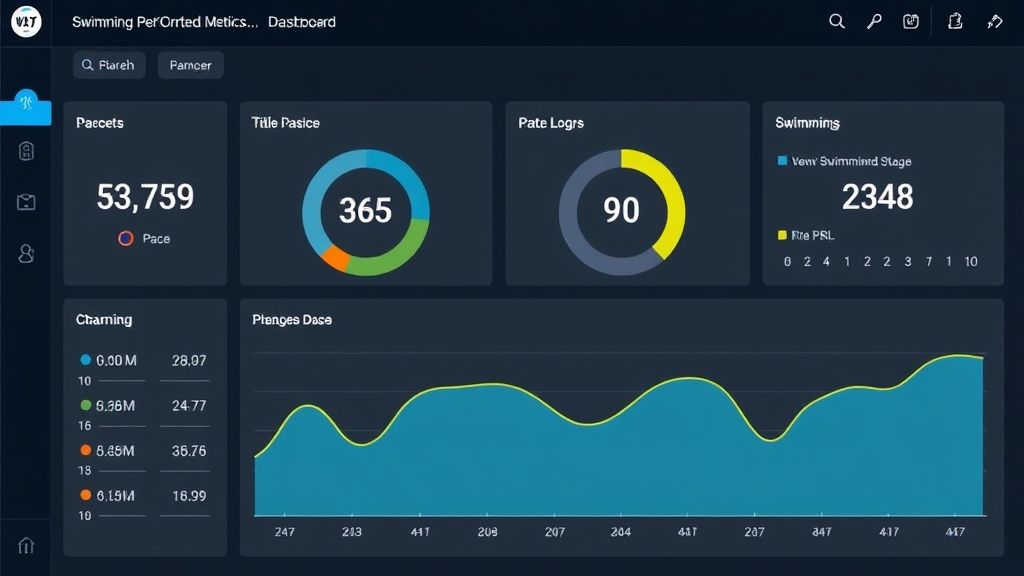1024x576 pixels.
Task: Click the Plareh search button
Action: (x=109, y=65)
